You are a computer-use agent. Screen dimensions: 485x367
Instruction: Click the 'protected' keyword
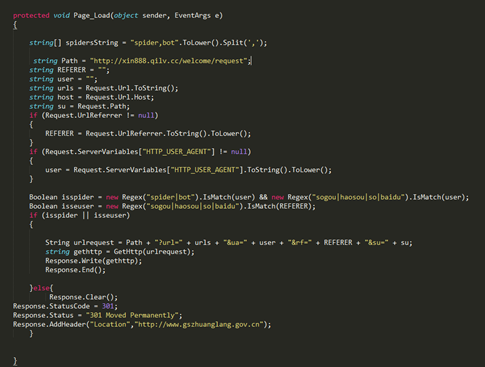[x=31, y=15]
